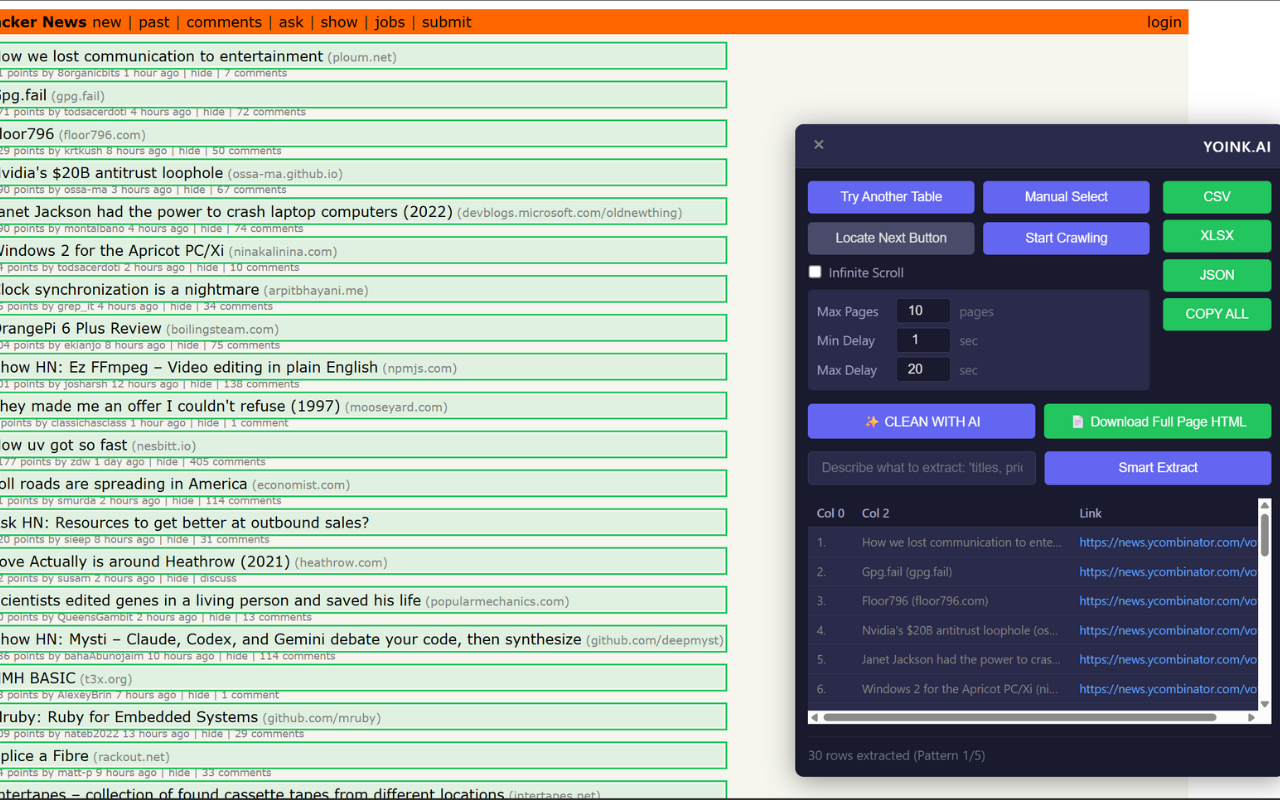Run Smart Extract
This screenshot has height=800, width=1280.
[x=1157, y=468]
